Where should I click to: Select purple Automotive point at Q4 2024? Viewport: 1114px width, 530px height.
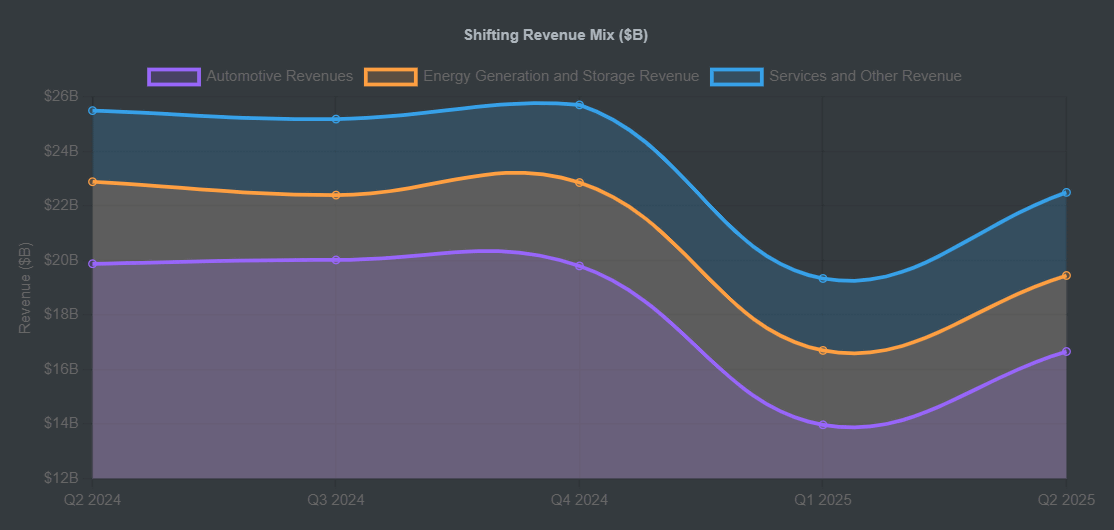pyautogui.click(x=579, y=266)
